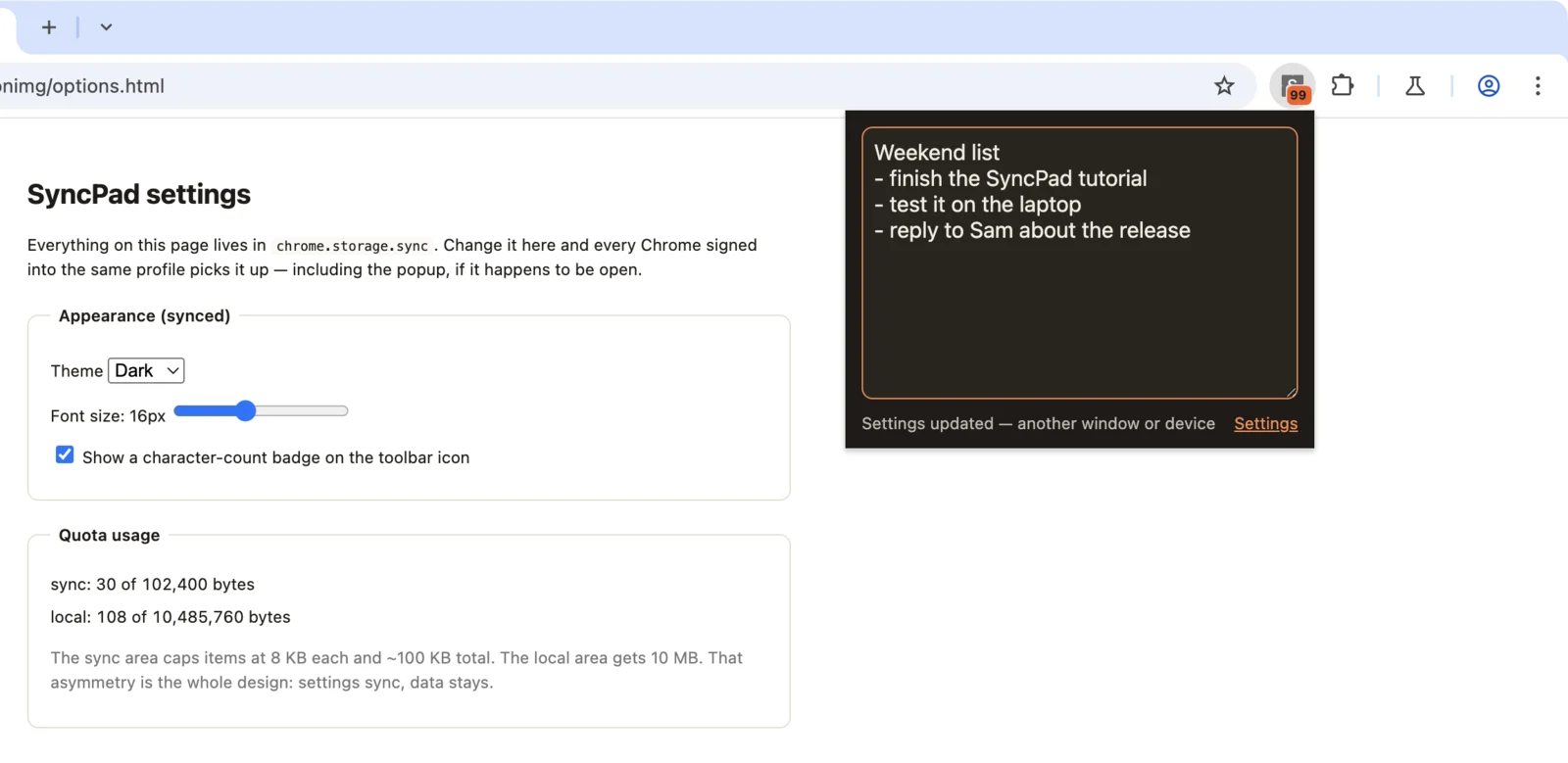Screen dimensions: 1568x763
Task: Add a new tab with plus button
Action: pos(49,27)
